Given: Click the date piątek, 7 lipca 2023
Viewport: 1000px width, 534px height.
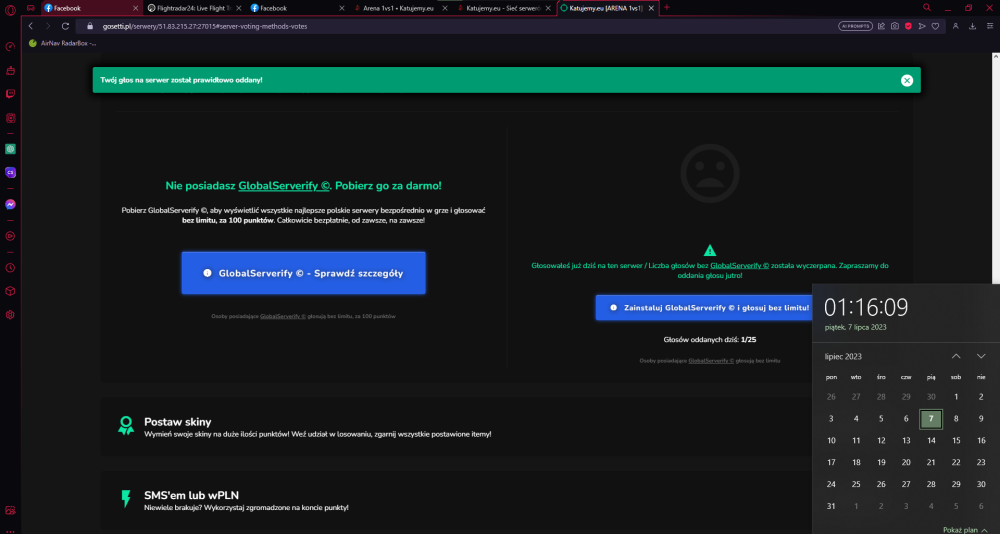Looking at the screenshot, I should coord(855,327).
